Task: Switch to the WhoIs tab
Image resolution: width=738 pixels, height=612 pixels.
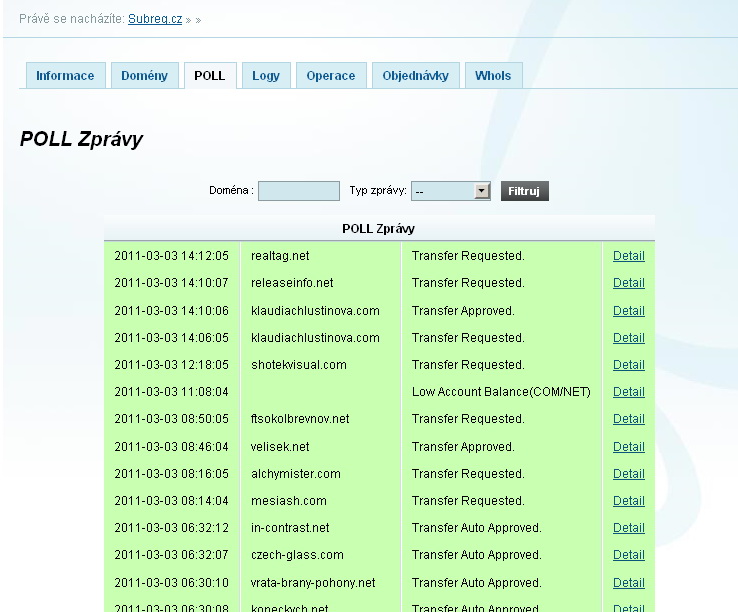Action: point(493,76)
